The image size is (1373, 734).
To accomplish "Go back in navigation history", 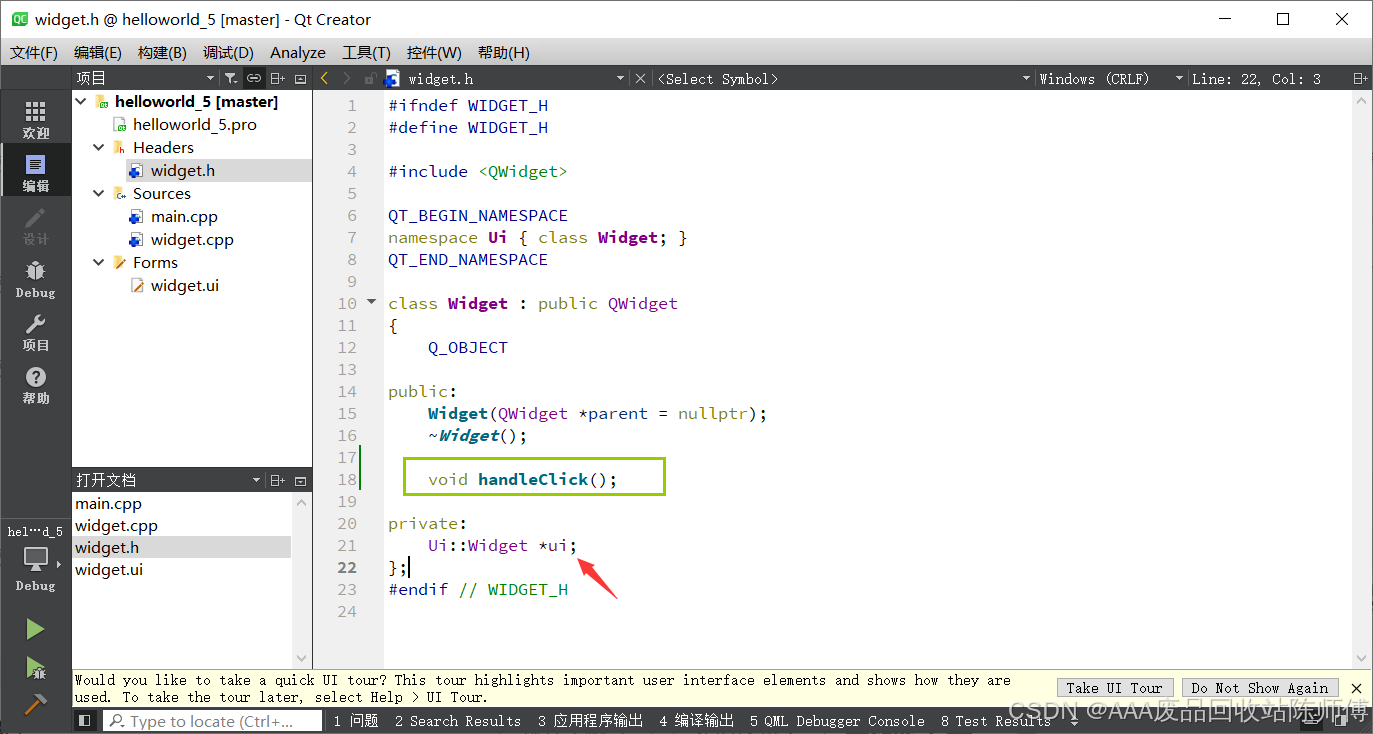I will pyautogui.click(x=324, y=78).
